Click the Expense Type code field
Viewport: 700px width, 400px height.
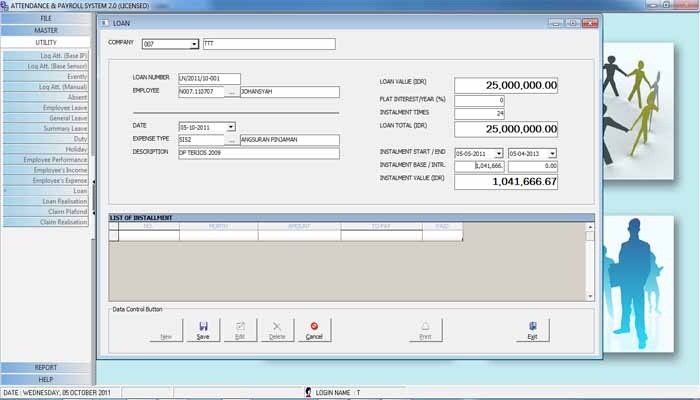coord(201,140)
